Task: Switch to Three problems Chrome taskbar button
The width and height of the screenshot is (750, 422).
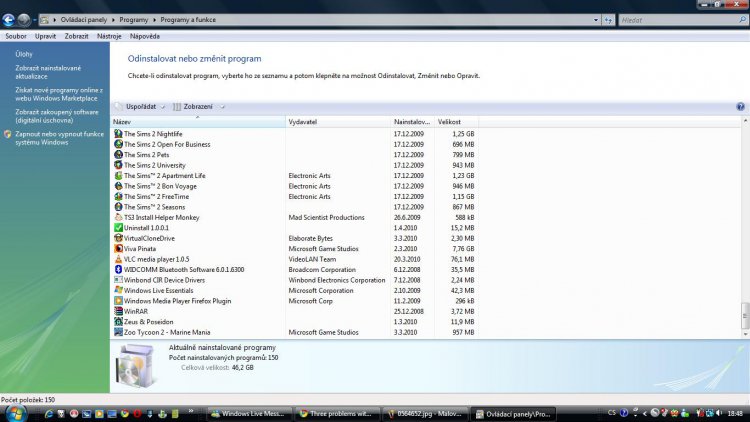Action: click(336, 414)
